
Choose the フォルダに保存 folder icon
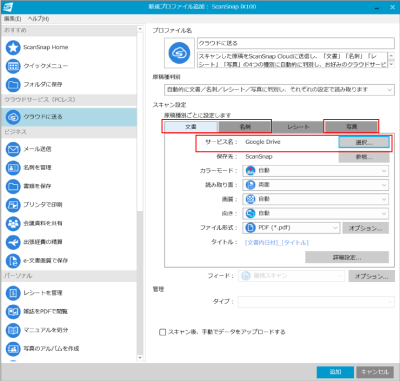13,85
